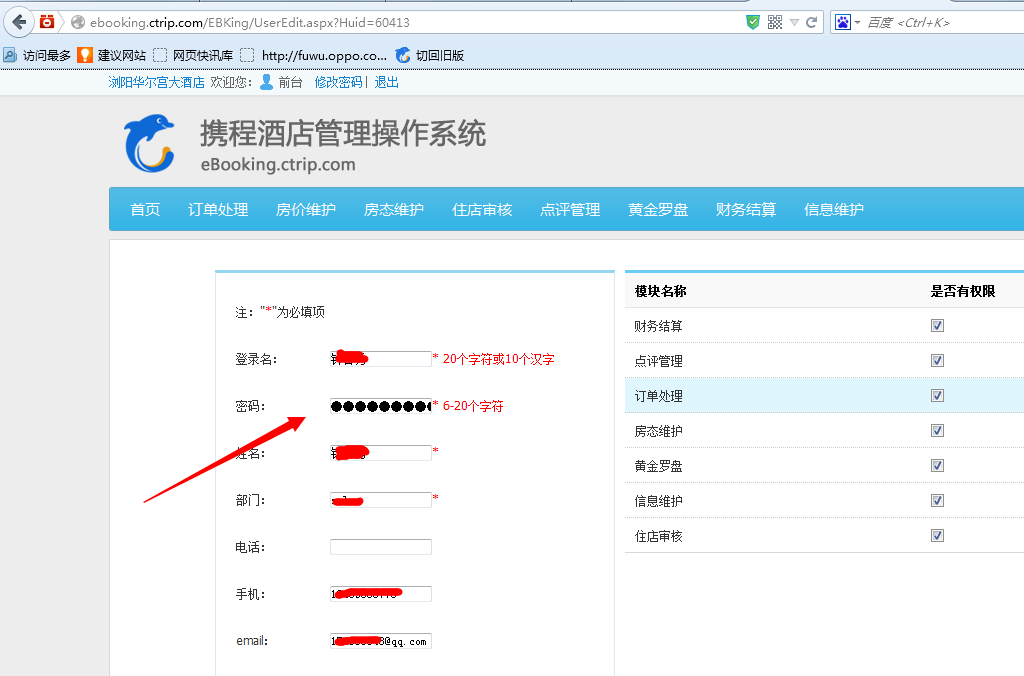Viewport: 1024px width, 676px height.
Task: Click the red bookmark icon beside back button
Action: (x=47, y=22)
